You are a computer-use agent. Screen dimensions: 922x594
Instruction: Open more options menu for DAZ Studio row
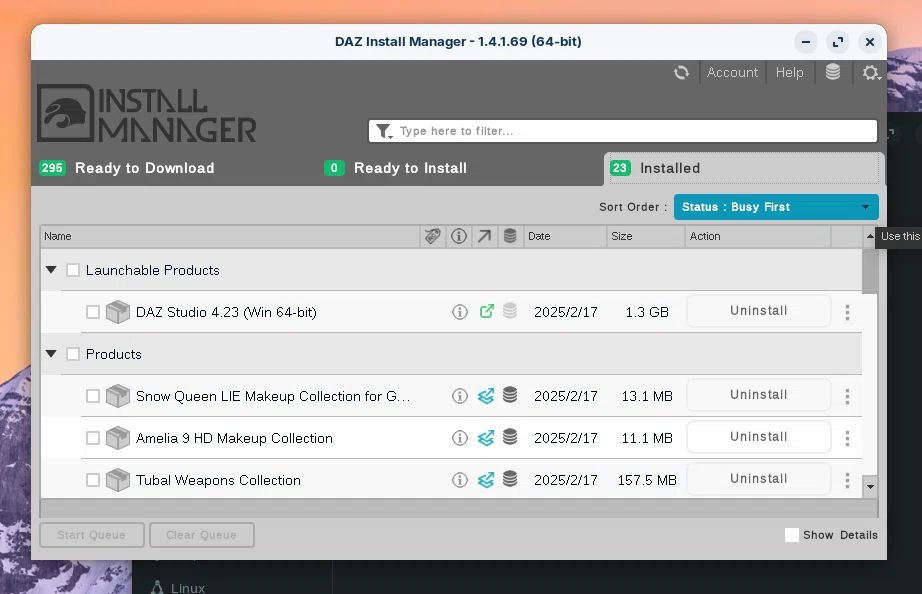coord(847,312)
